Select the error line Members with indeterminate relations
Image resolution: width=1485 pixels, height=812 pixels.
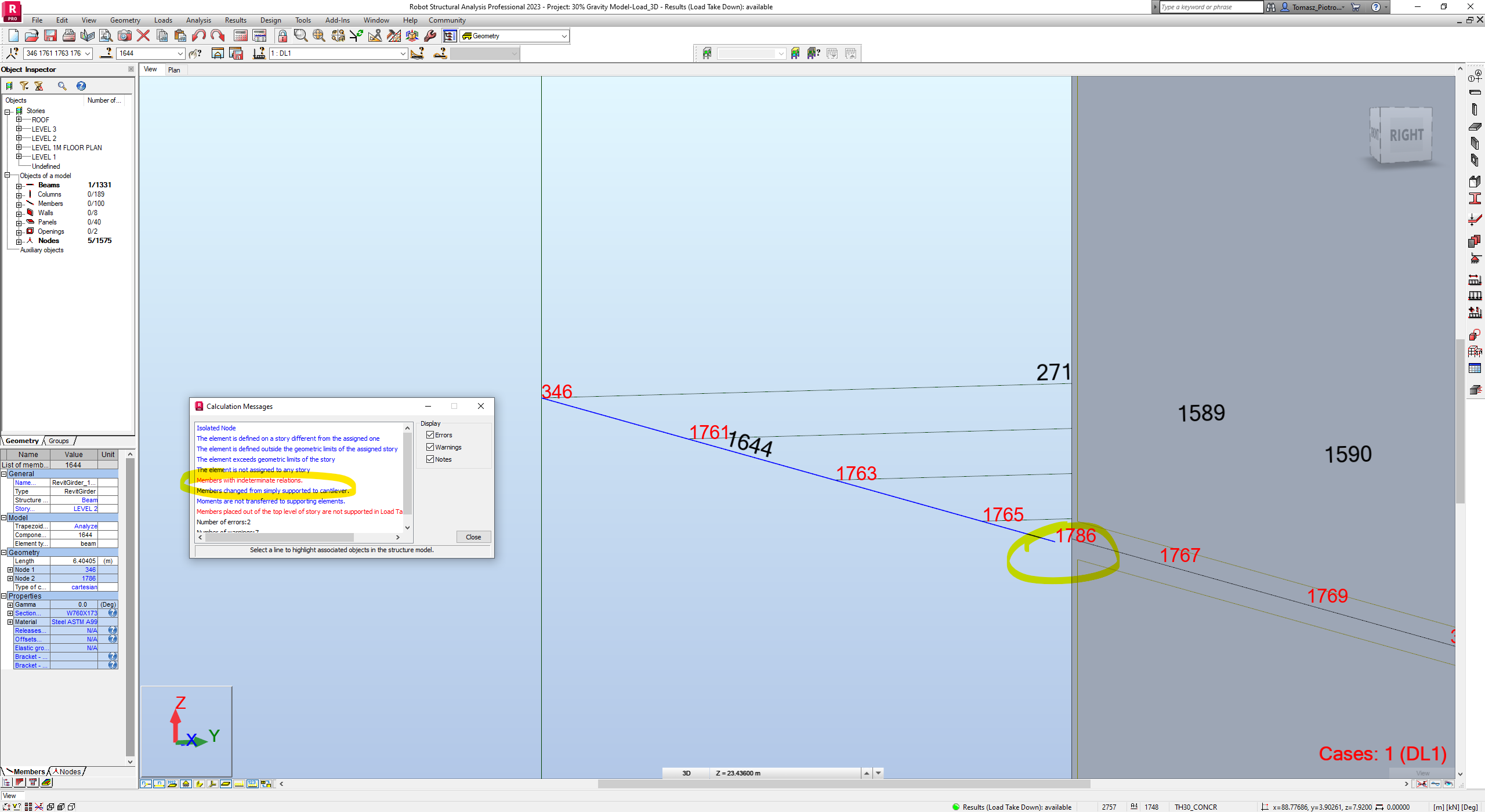pyautogui.click(x=249, y=480)
